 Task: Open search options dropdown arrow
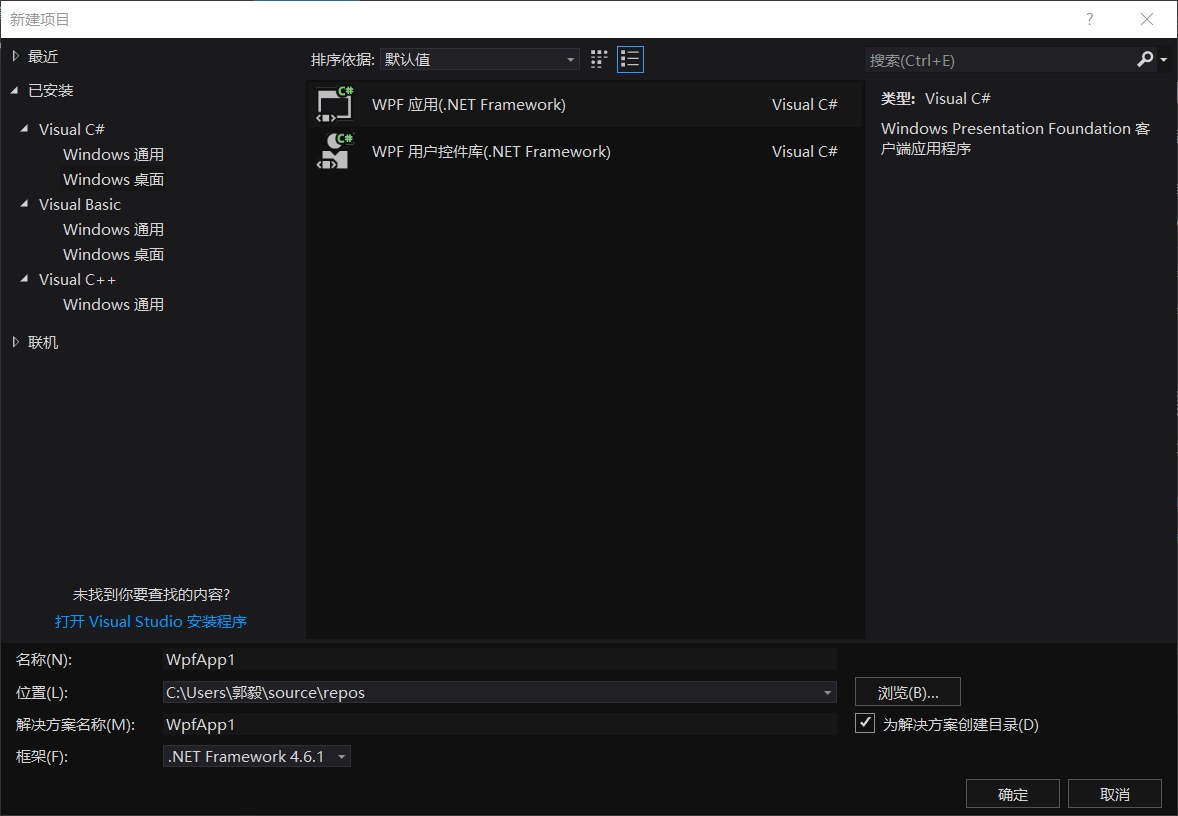coord(1164,59)
